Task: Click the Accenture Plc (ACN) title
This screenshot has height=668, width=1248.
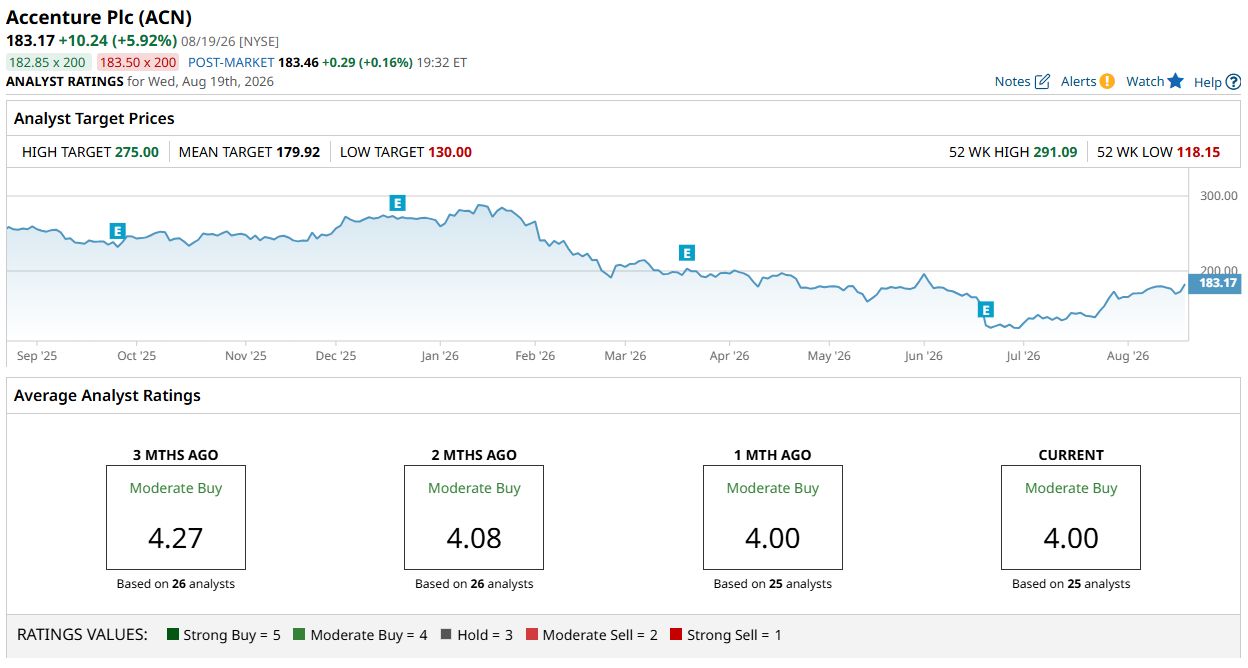Action: 99,18
